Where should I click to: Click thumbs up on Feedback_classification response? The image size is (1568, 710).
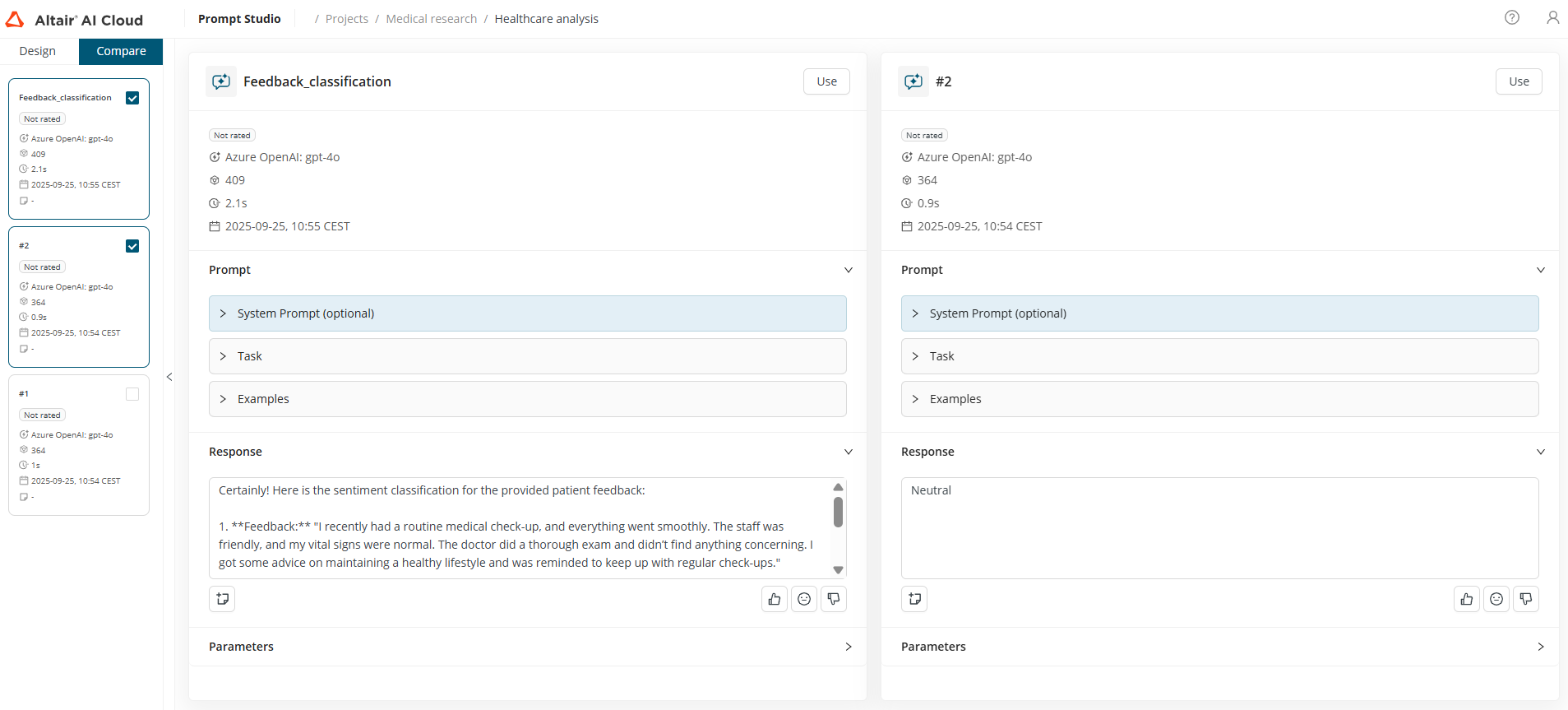coord(774,599)
